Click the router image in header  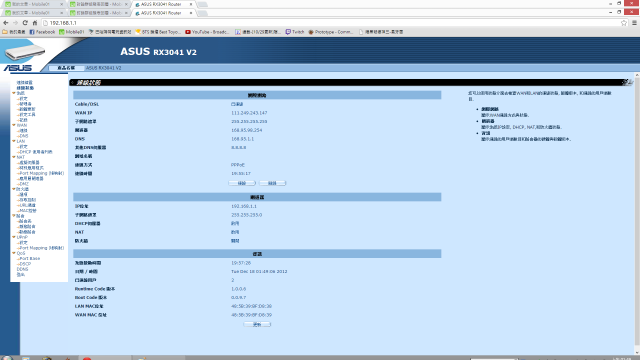24,52
